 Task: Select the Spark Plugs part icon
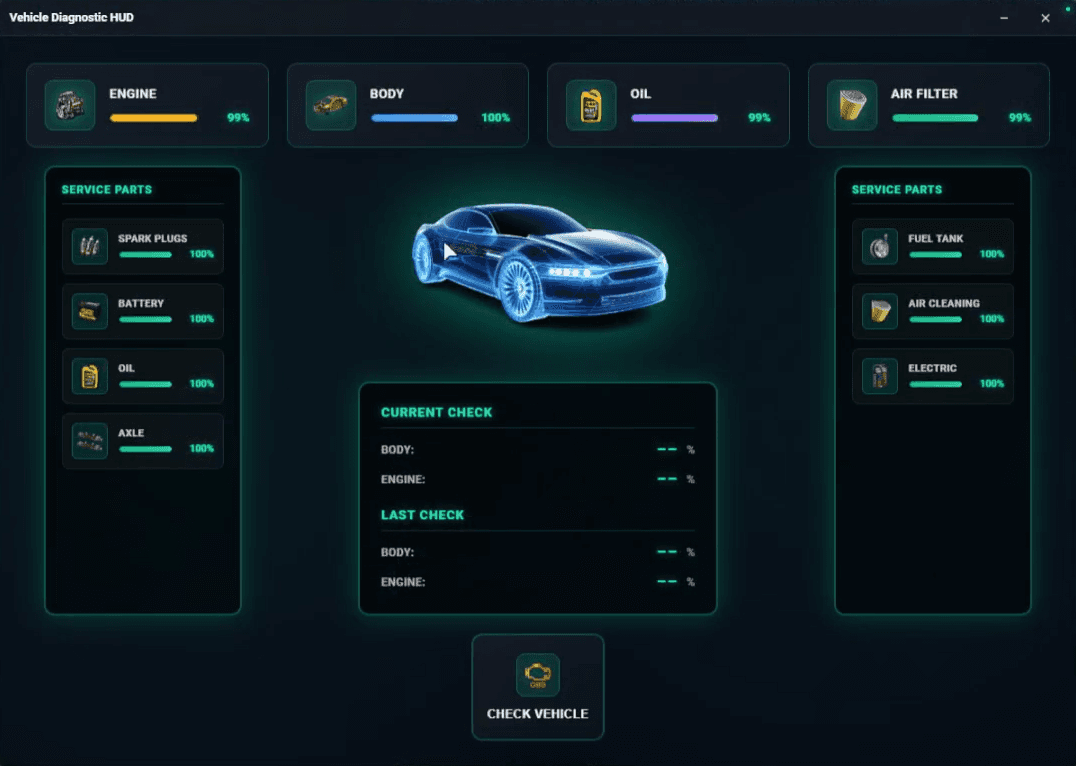pos(90,246)
